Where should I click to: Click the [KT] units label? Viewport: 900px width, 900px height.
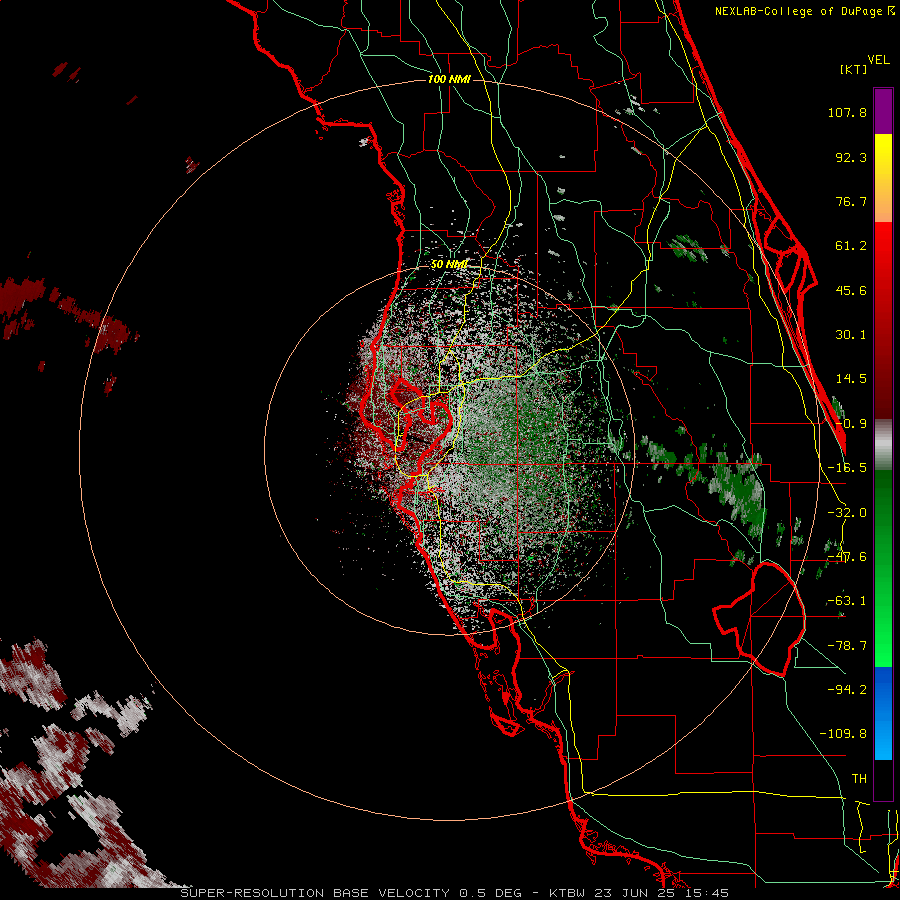tap(853, 69)
